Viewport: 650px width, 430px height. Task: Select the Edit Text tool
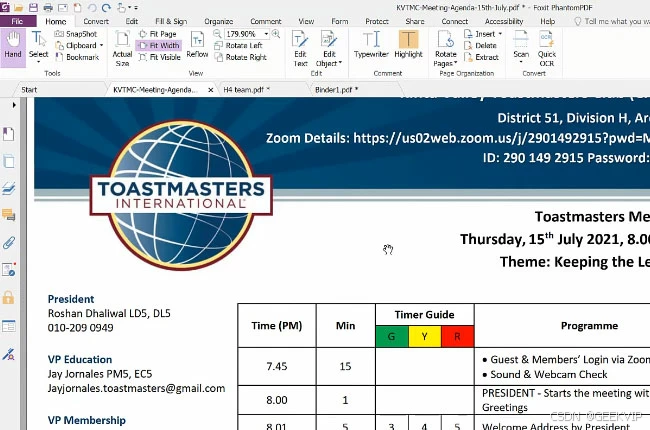click(300, 49)
